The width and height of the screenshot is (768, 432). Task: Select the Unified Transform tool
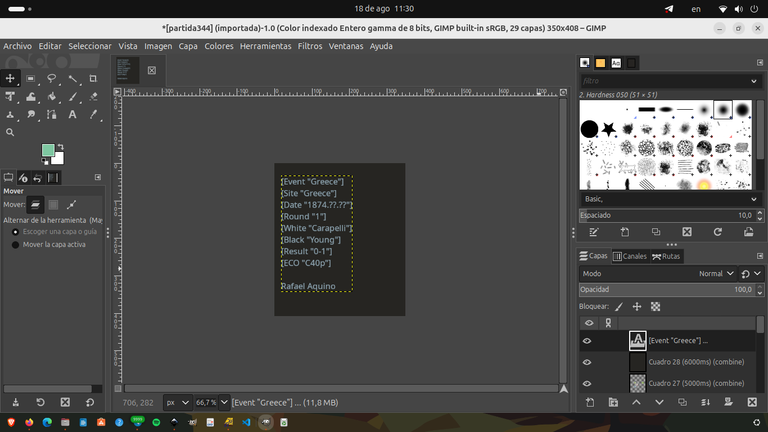coord(10,96)
